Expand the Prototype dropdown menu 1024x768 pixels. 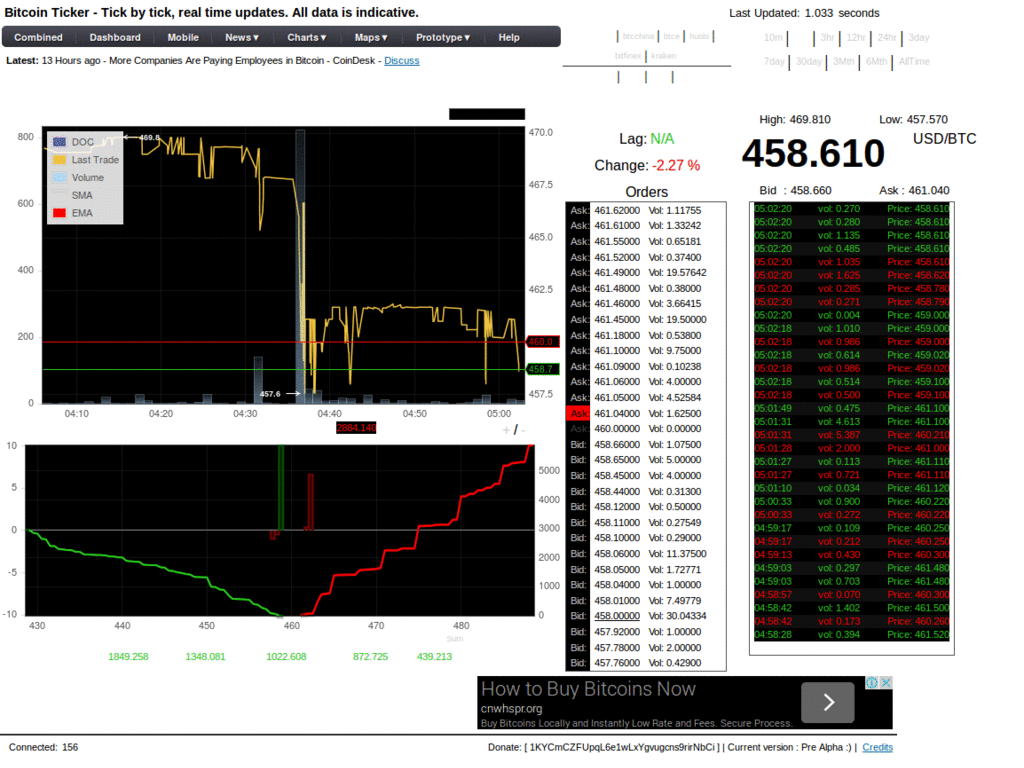click(443, 37)
